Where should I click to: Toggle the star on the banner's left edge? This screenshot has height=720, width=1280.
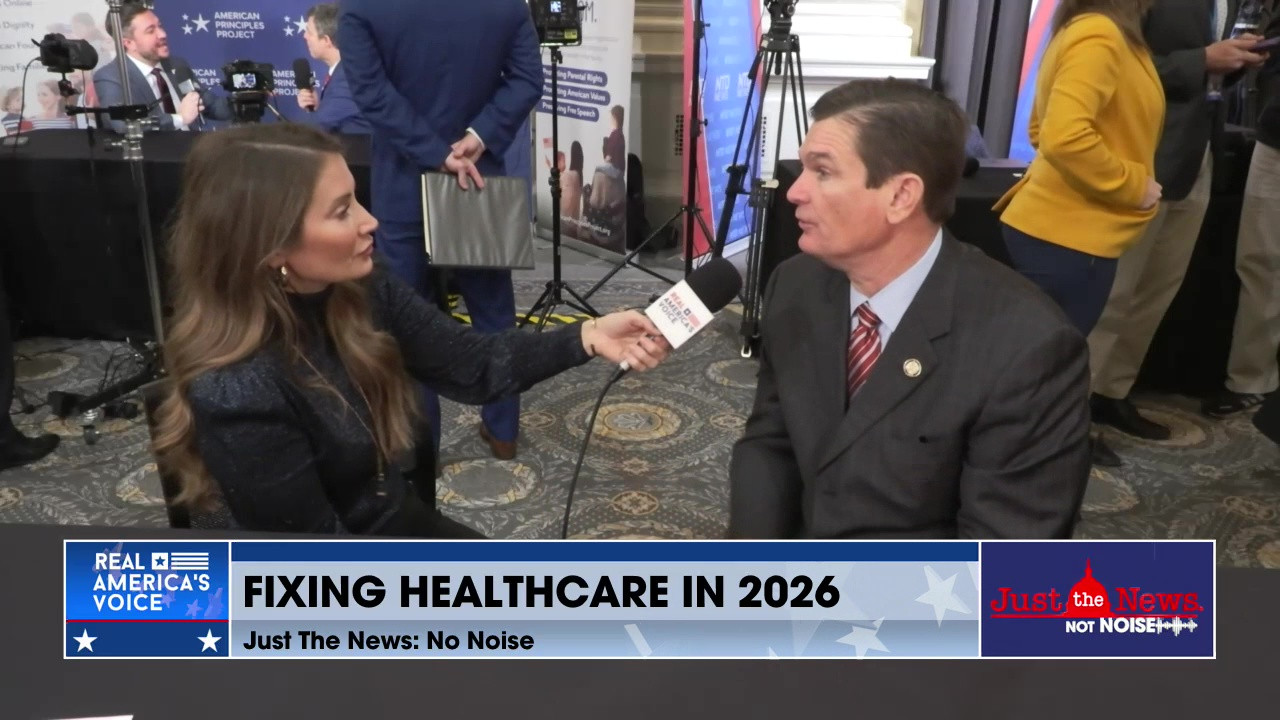[85, 642]
